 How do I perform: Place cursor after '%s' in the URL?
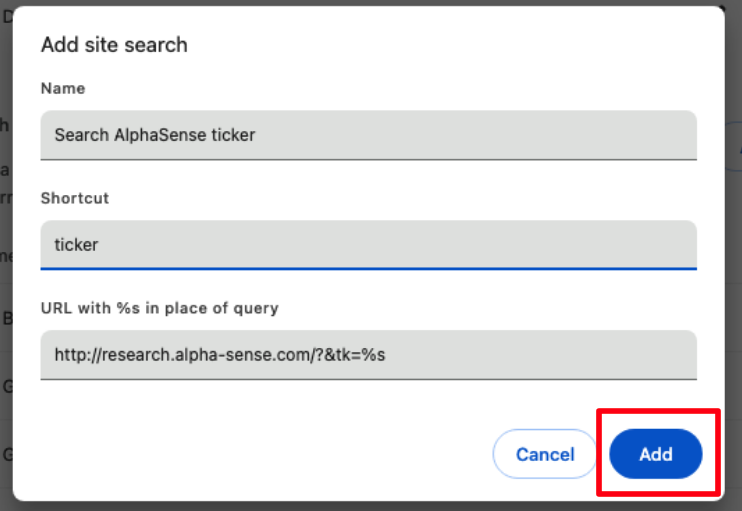(x=387, y=355)
